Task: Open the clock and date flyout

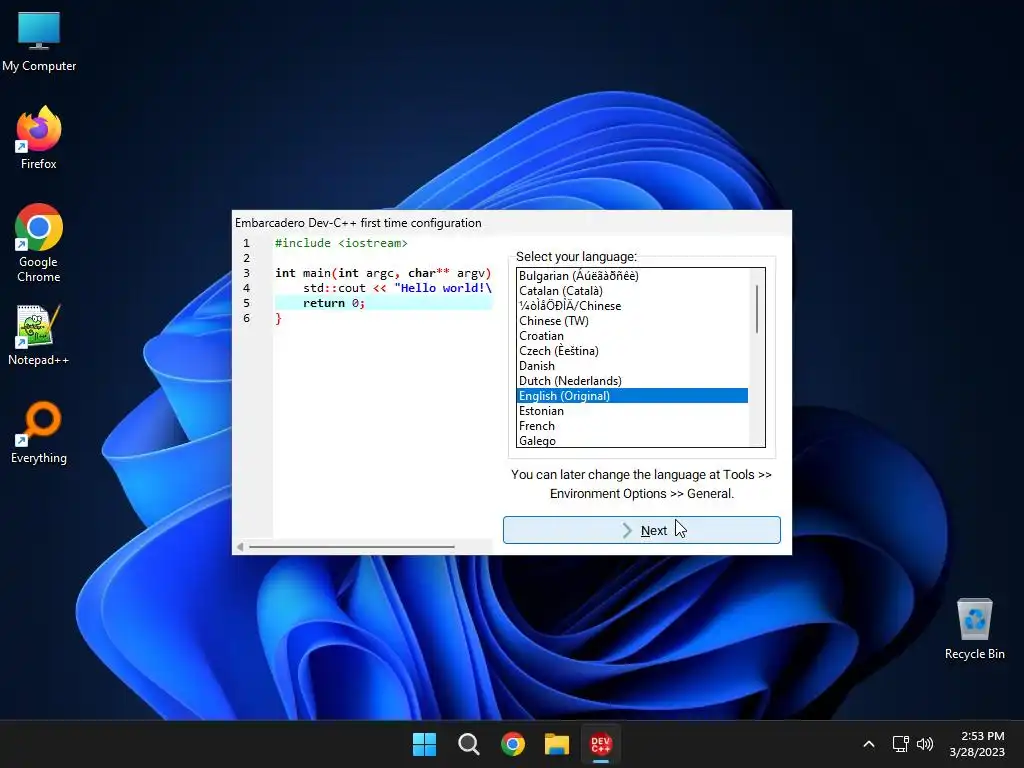Action: pos(977,744)
